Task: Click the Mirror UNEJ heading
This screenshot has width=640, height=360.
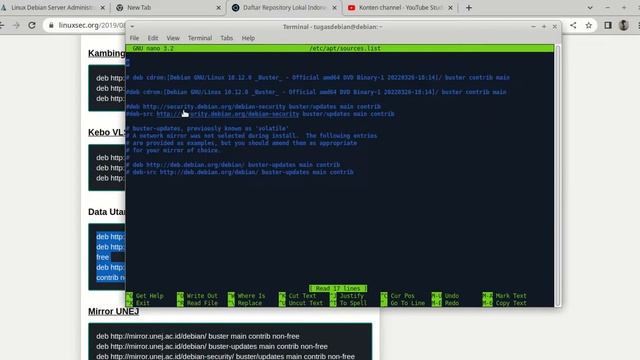Action: pyautogui.click(x=113, y=311)
